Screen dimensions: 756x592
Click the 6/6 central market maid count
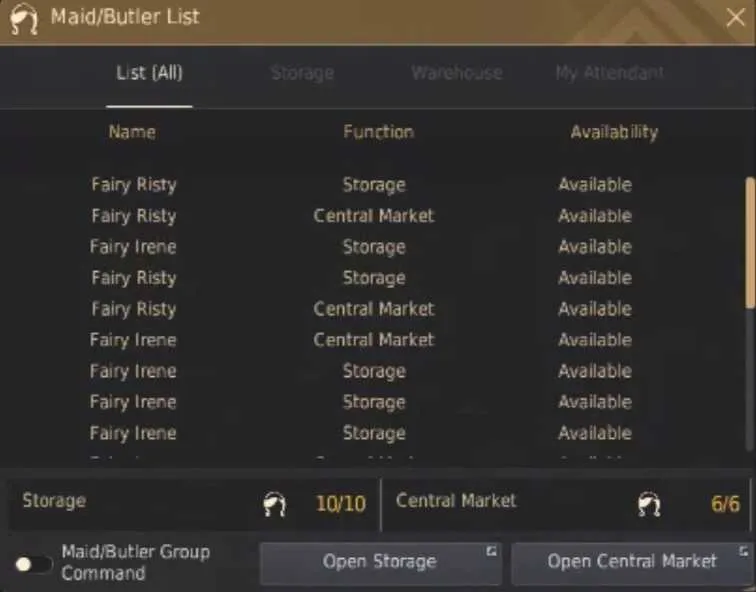(725, 504)
